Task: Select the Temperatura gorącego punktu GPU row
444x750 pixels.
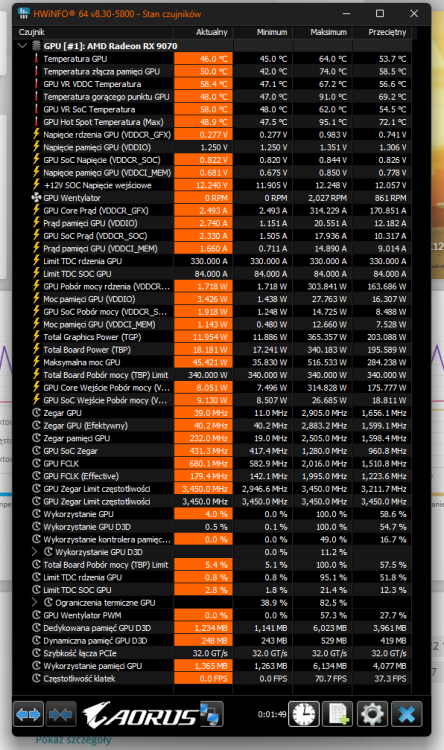Action: [x=214, y=97]
